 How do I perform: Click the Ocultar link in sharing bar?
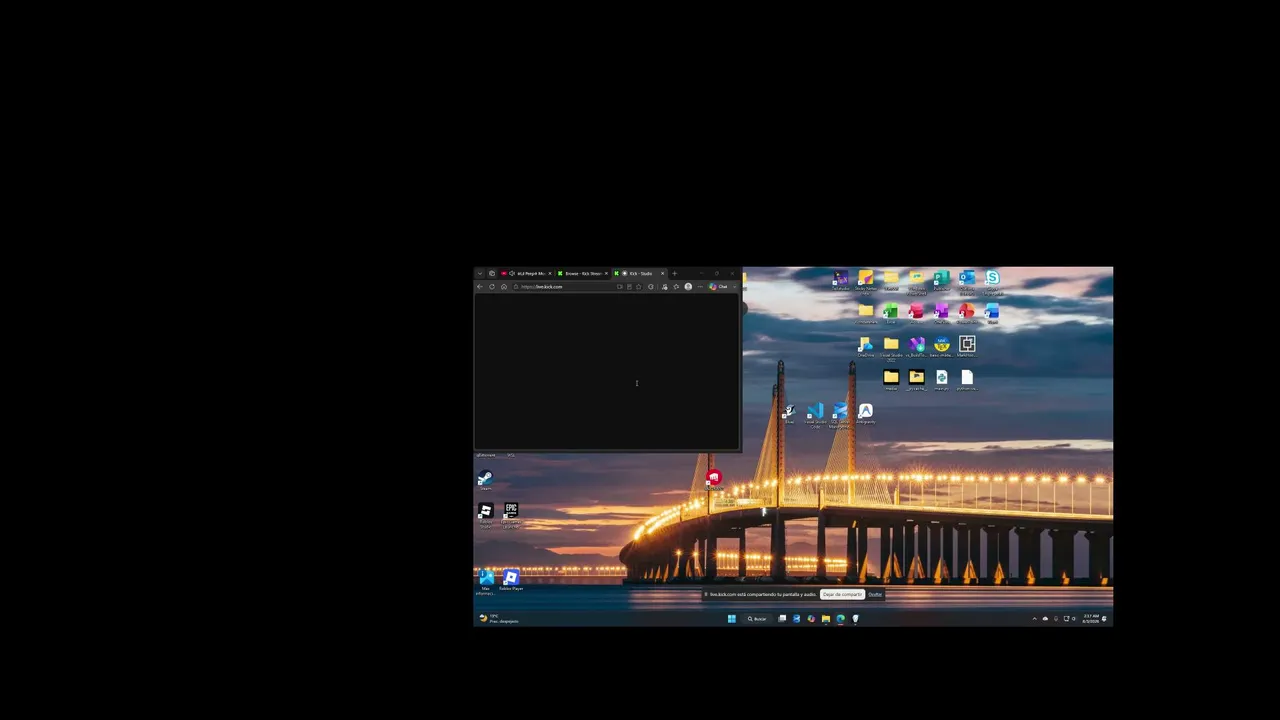(875, 594)
